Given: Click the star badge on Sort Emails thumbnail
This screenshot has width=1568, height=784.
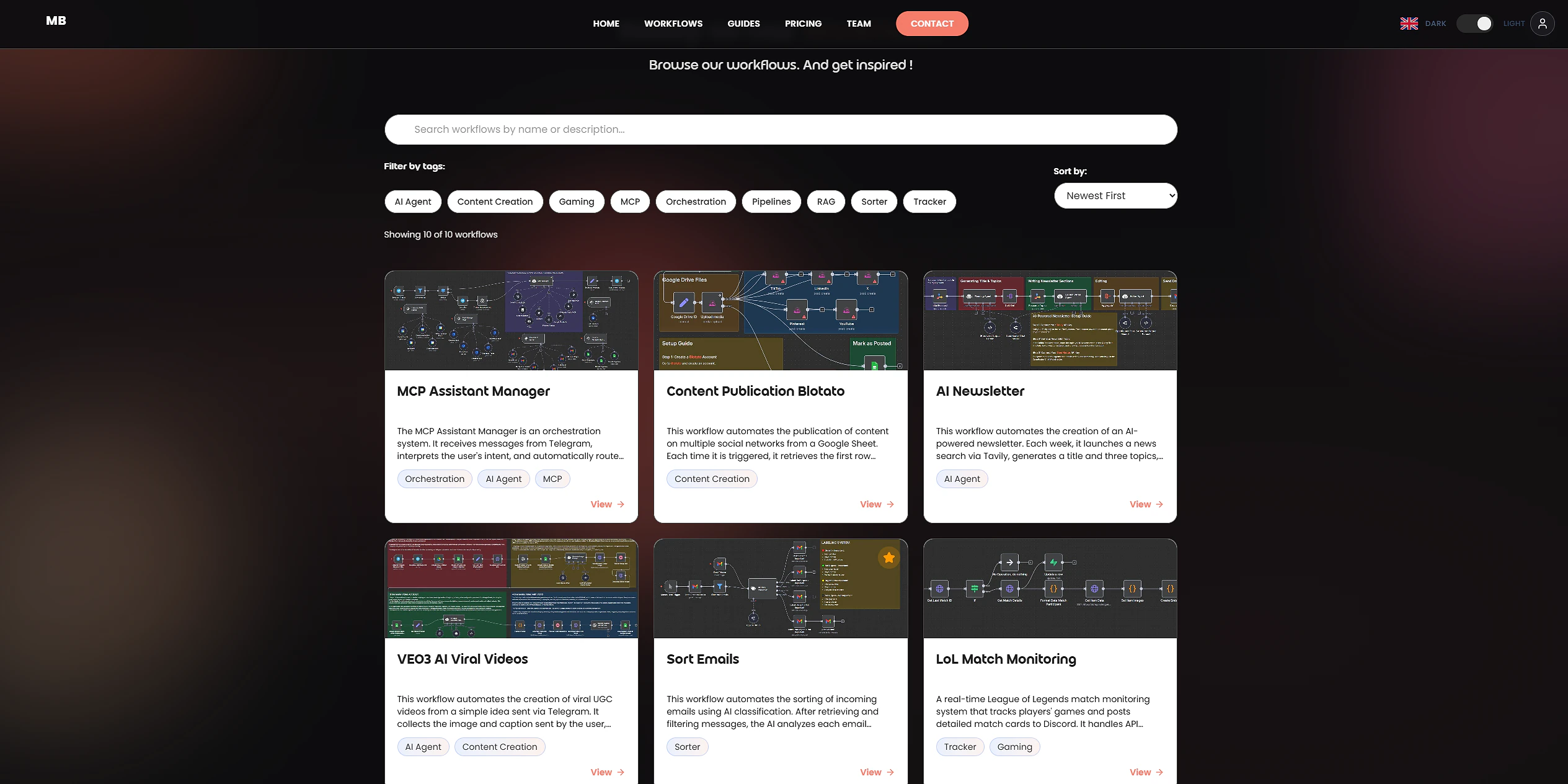Looking at the screenshot, I should [888, 558].
